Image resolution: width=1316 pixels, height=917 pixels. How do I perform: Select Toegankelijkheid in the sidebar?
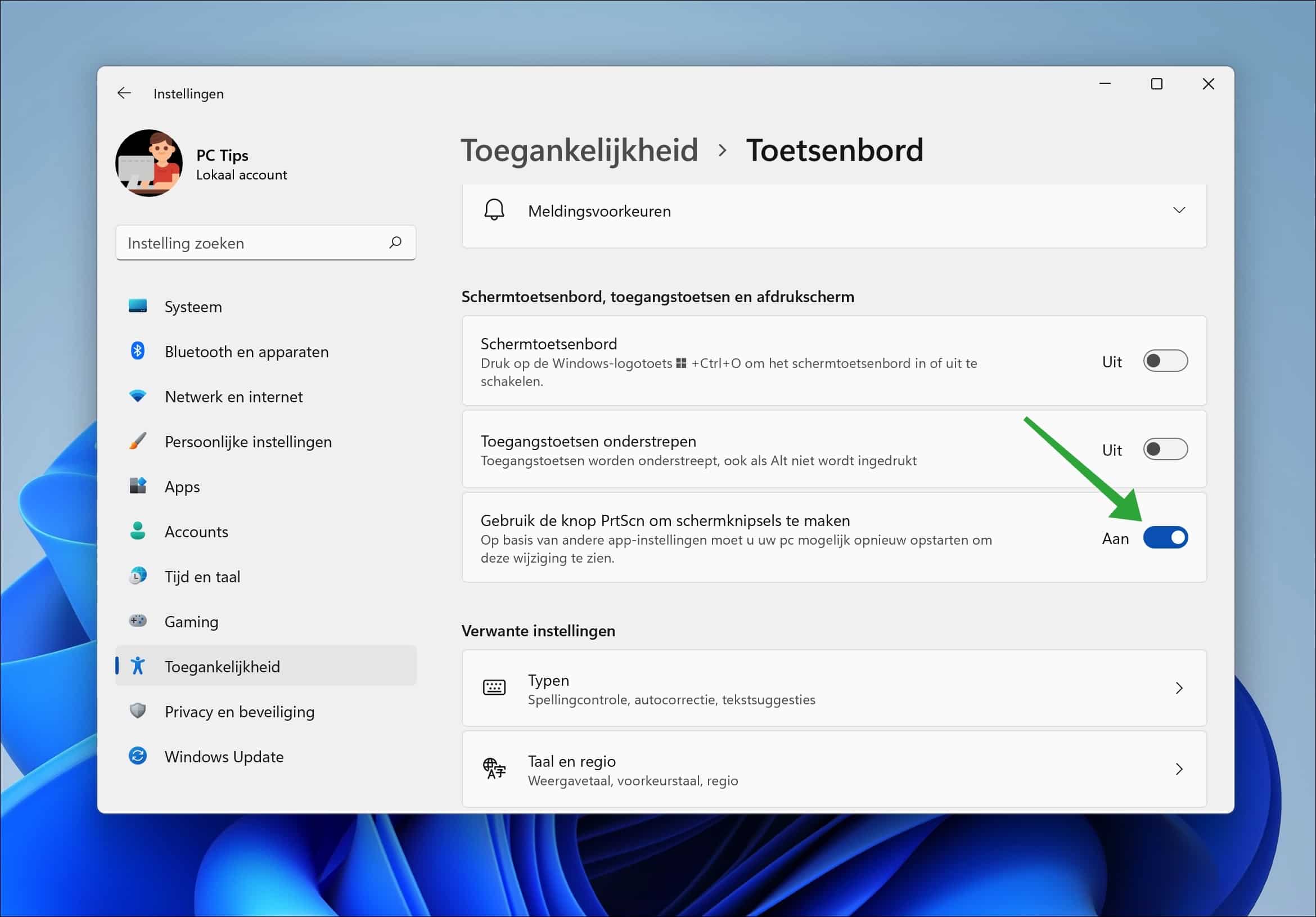pos(222,666)
